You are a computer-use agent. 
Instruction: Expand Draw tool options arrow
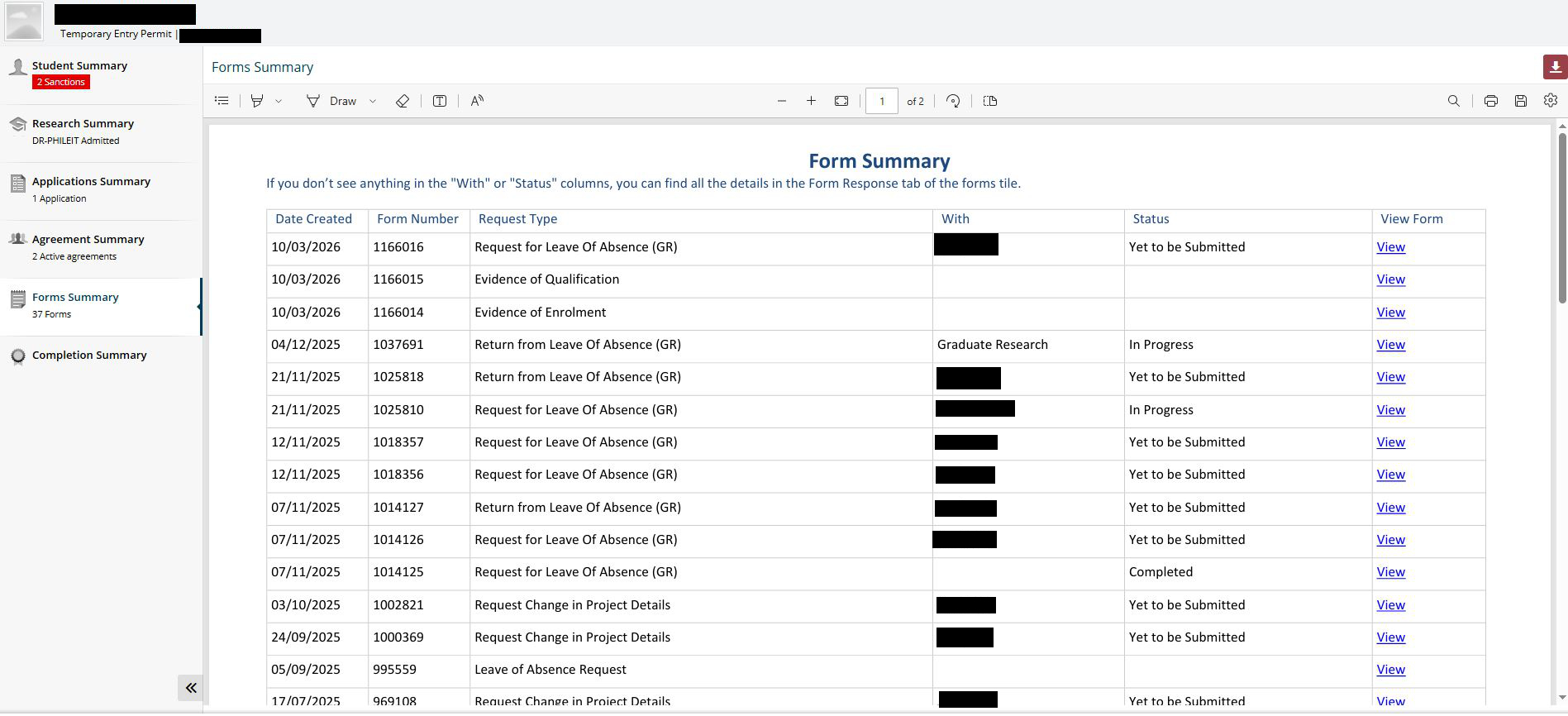click(x=373, y=101)
